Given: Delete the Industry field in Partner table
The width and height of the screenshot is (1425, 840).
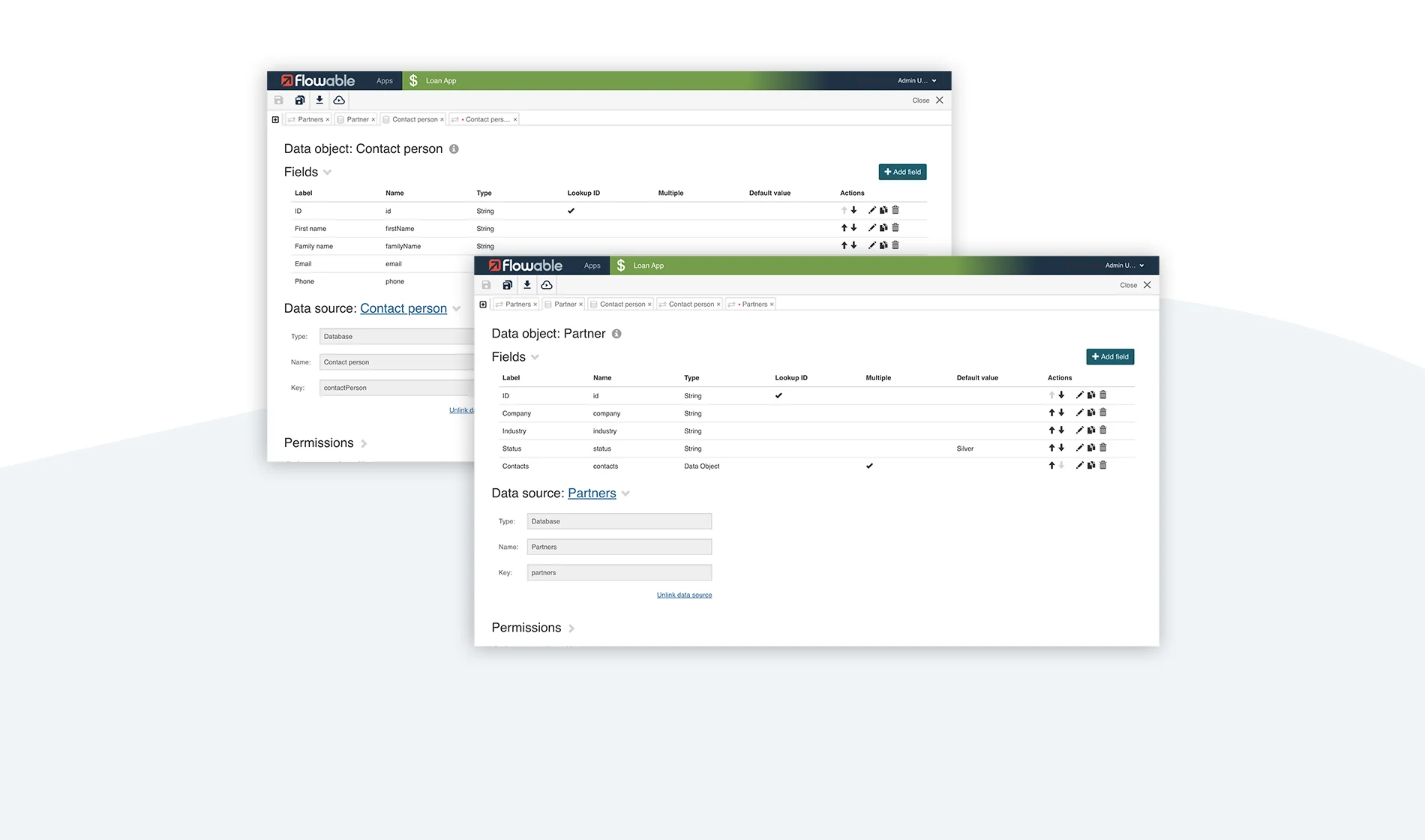Looking at the screenshot, I should 1103,430.
